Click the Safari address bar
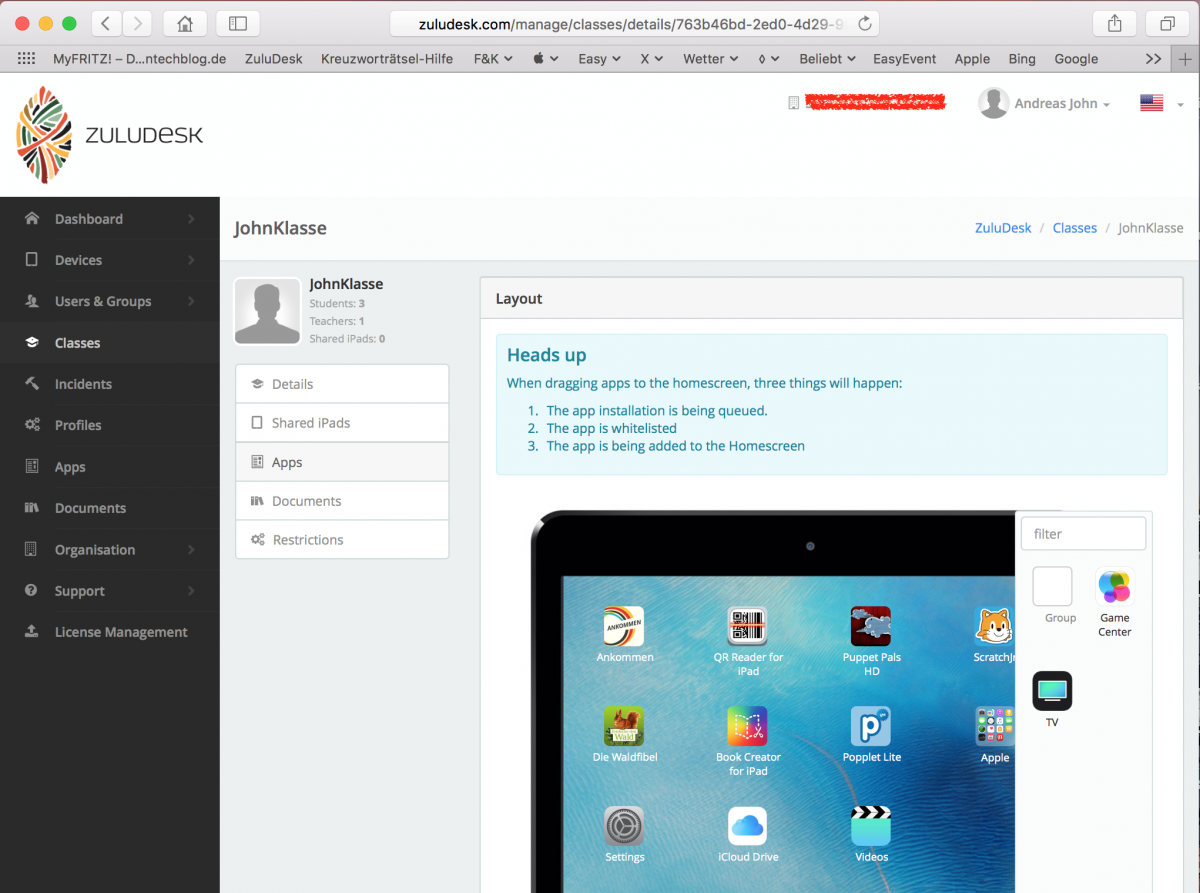Image resolution: width=1200 pixels, height=893 pixels. pos(635,23)
